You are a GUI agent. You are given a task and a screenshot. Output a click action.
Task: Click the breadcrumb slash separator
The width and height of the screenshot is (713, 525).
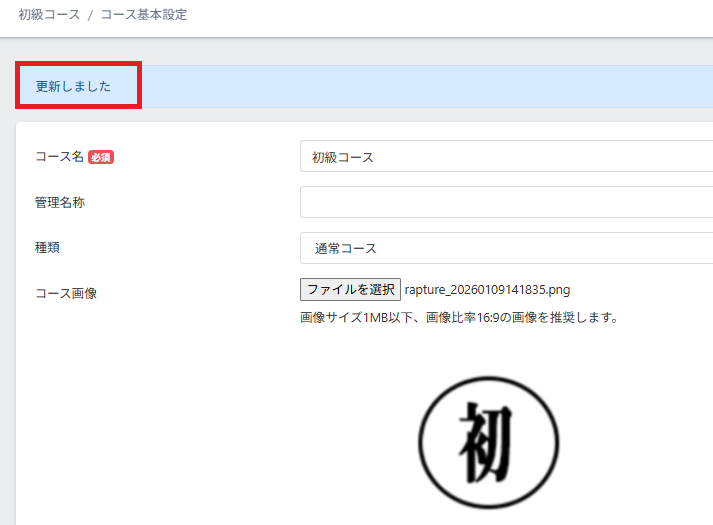point(90,15)
